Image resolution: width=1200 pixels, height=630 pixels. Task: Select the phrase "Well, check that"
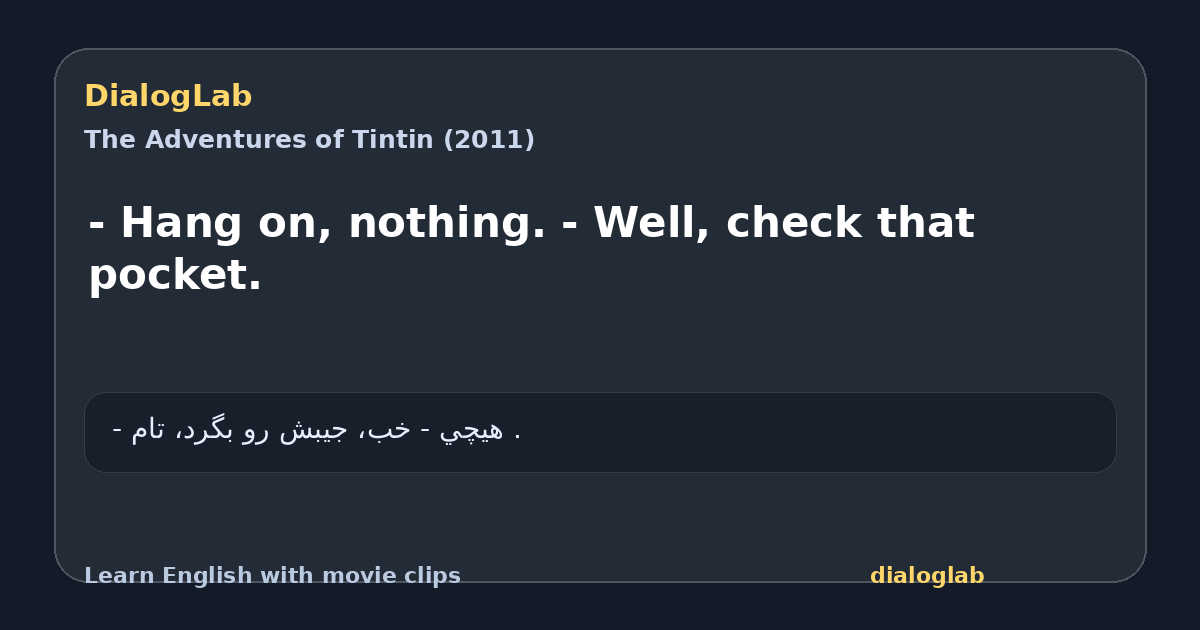point(784,224)
